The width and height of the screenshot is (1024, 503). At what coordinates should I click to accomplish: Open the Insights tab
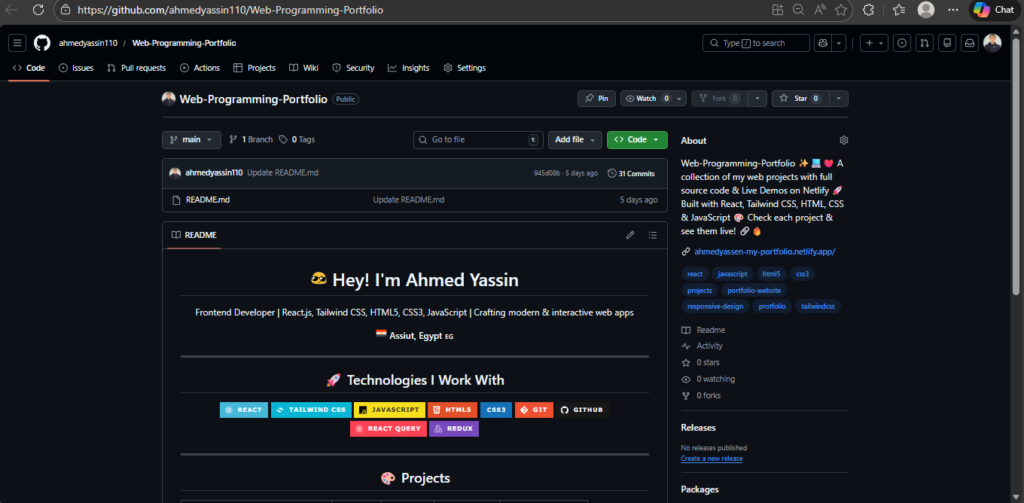(x=408, y=68)
